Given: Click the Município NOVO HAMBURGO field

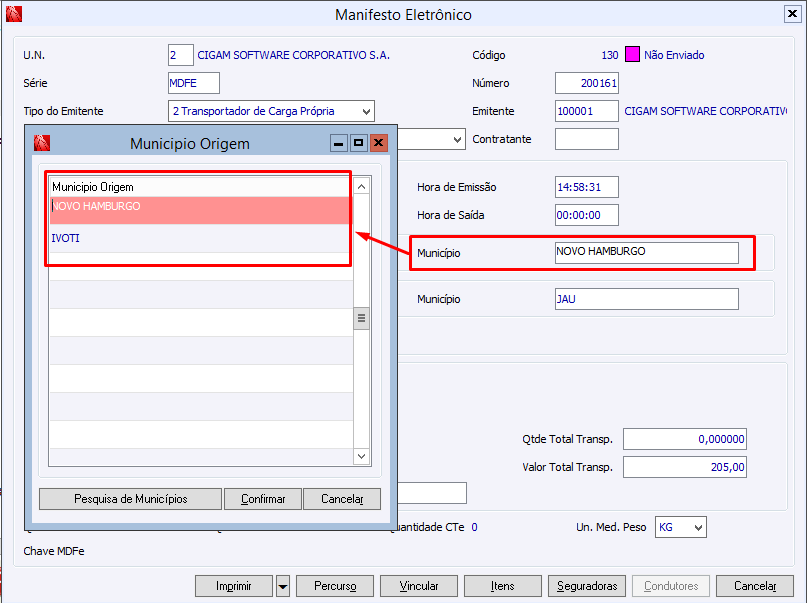Looking at the screenshot, I should (x=647, y=253).
